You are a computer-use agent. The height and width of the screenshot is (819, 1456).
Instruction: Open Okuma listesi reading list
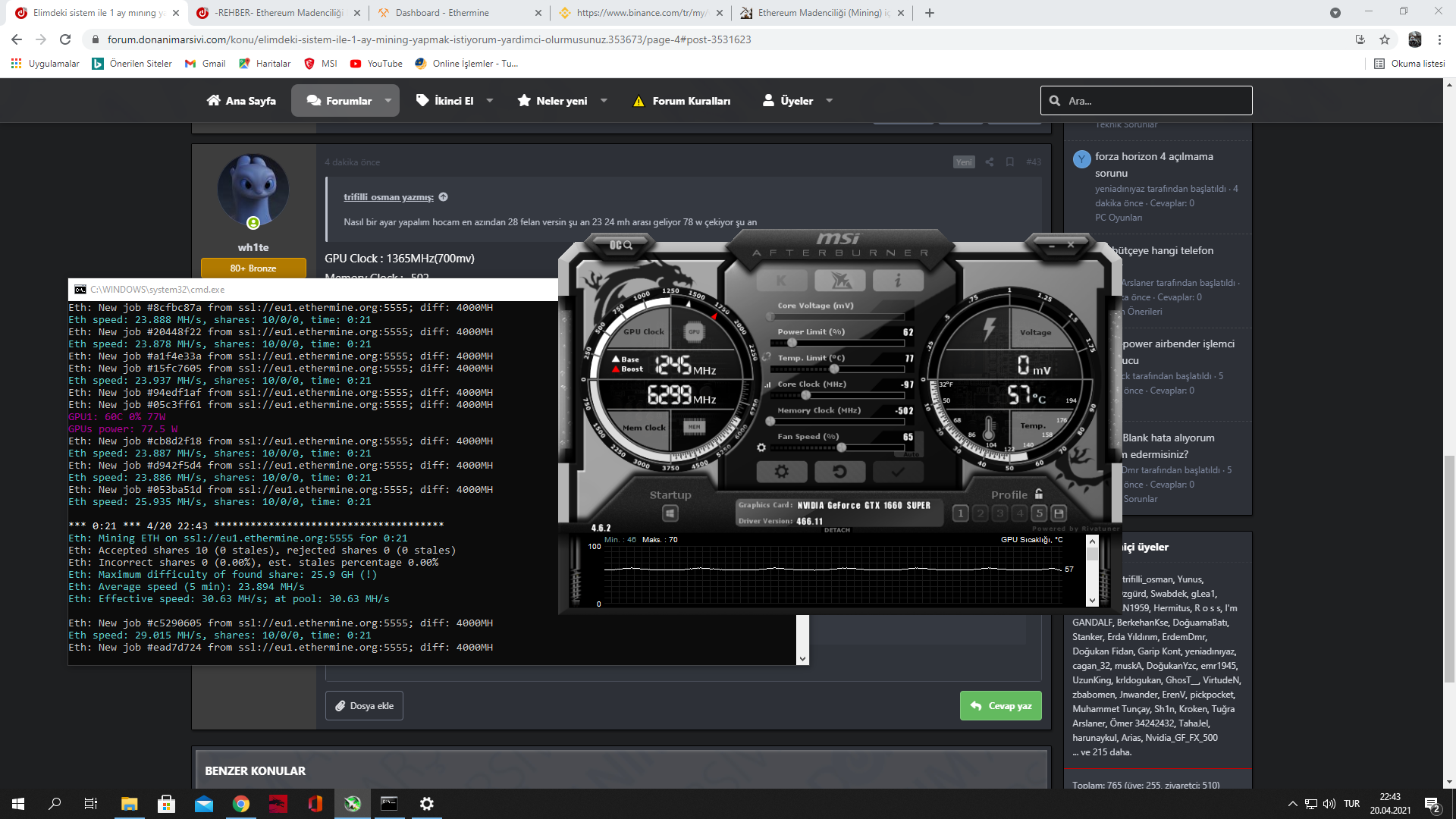pos(1410,64)
